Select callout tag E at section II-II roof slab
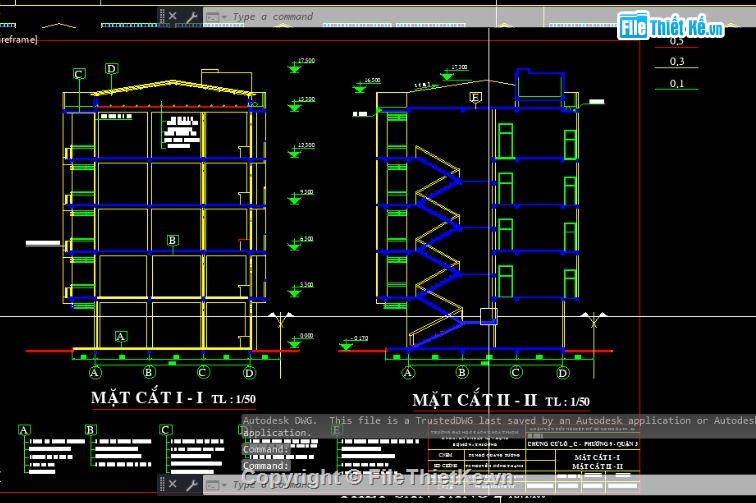Screen dimensions: 756x503 click(x=475, y=98)
